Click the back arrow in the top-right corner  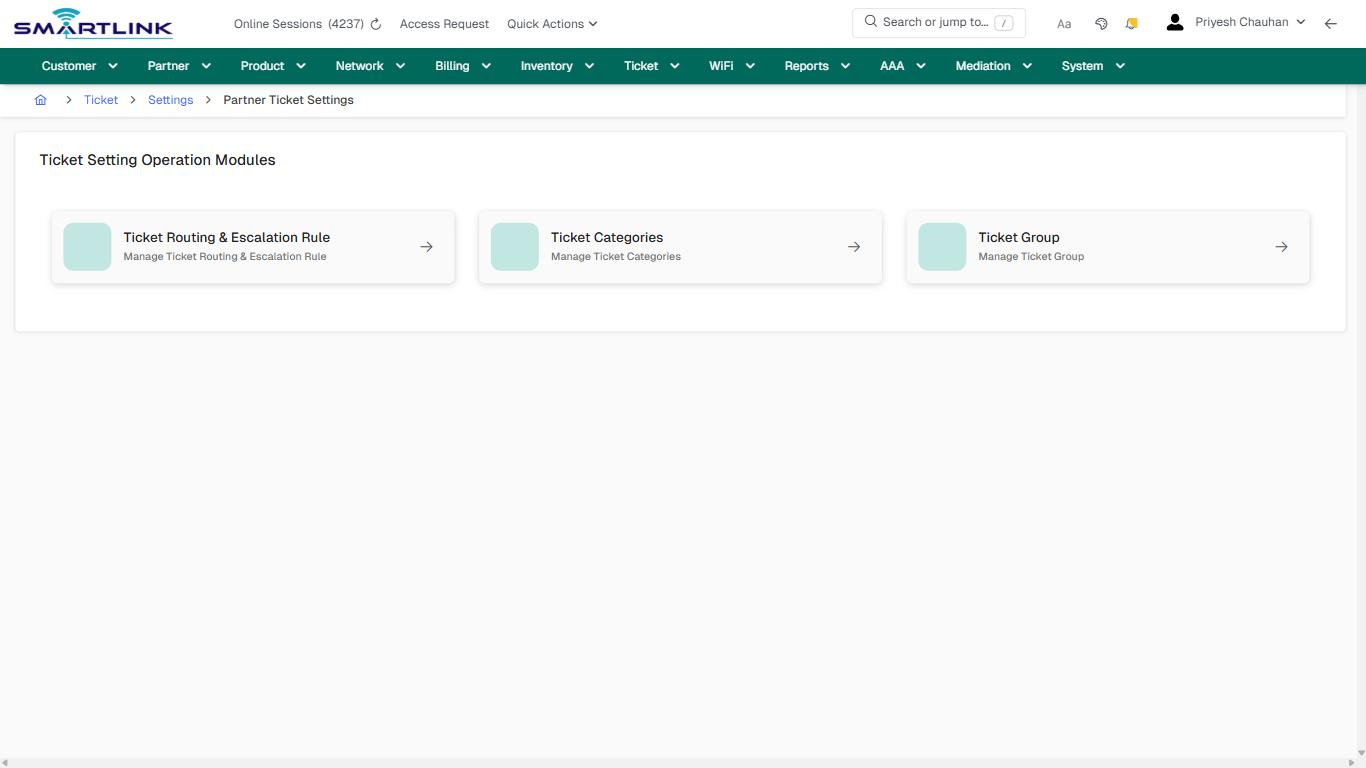(1331, 23)
